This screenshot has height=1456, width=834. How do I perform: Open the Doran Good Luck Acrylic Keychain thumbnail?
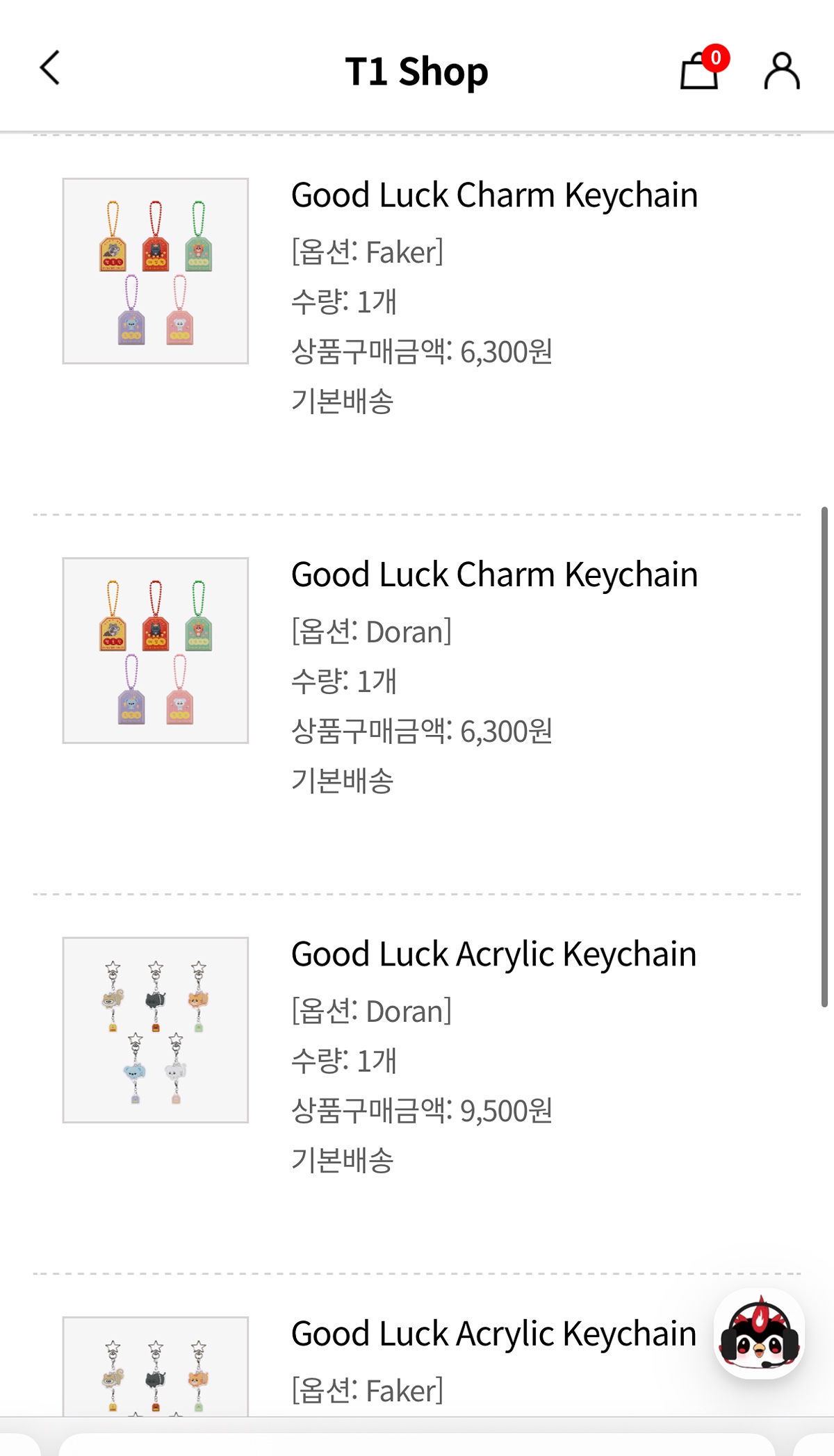[156, 1029]
